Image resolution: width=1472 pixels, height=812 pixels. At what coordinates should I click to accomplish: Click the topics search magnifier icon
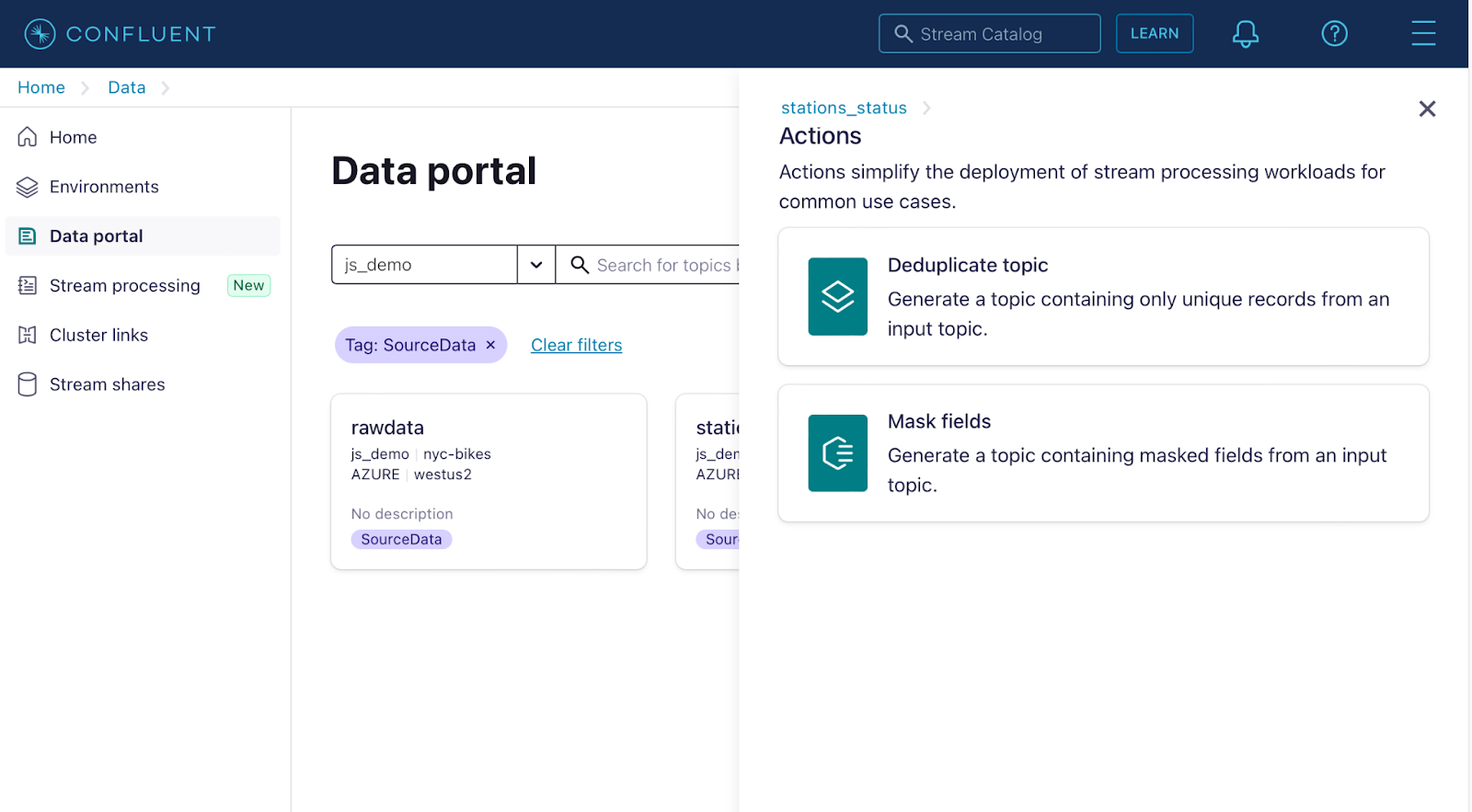click(x=580, y=265)
